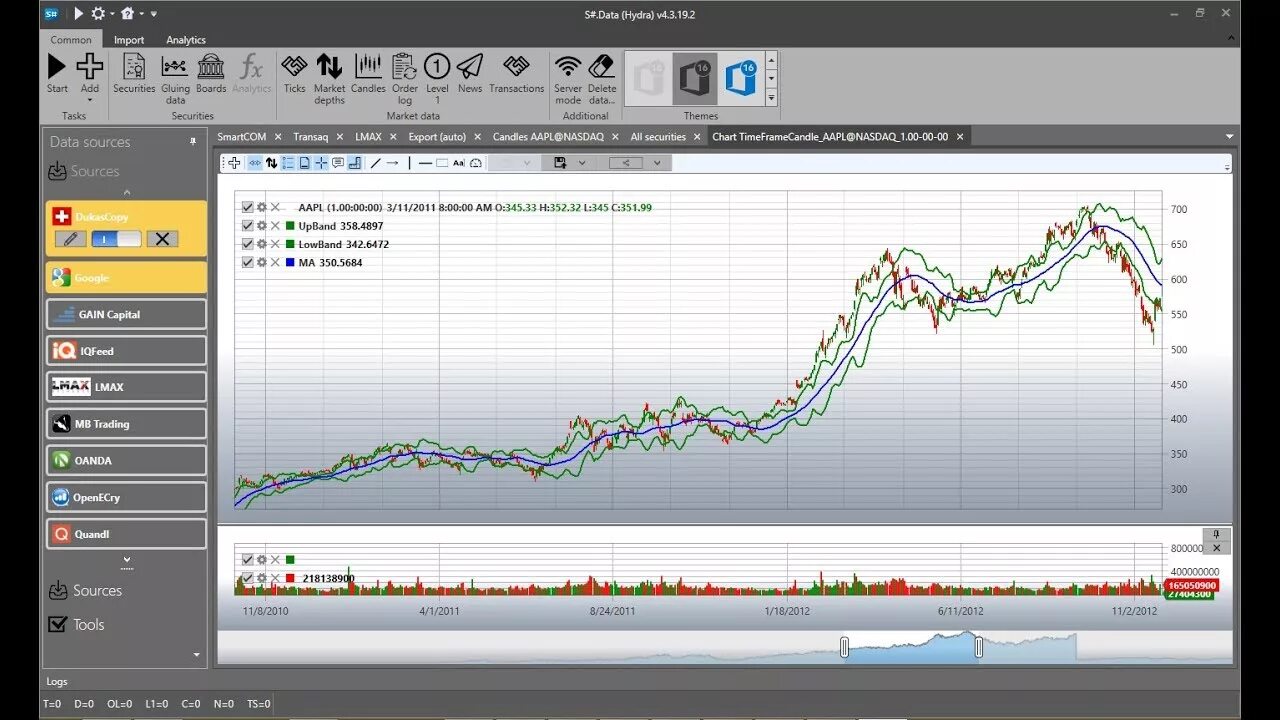This screenshot has width=1280, height=720.
Task: Open Transactions market data
Action: pyautogui.click(x=516, y=73)
